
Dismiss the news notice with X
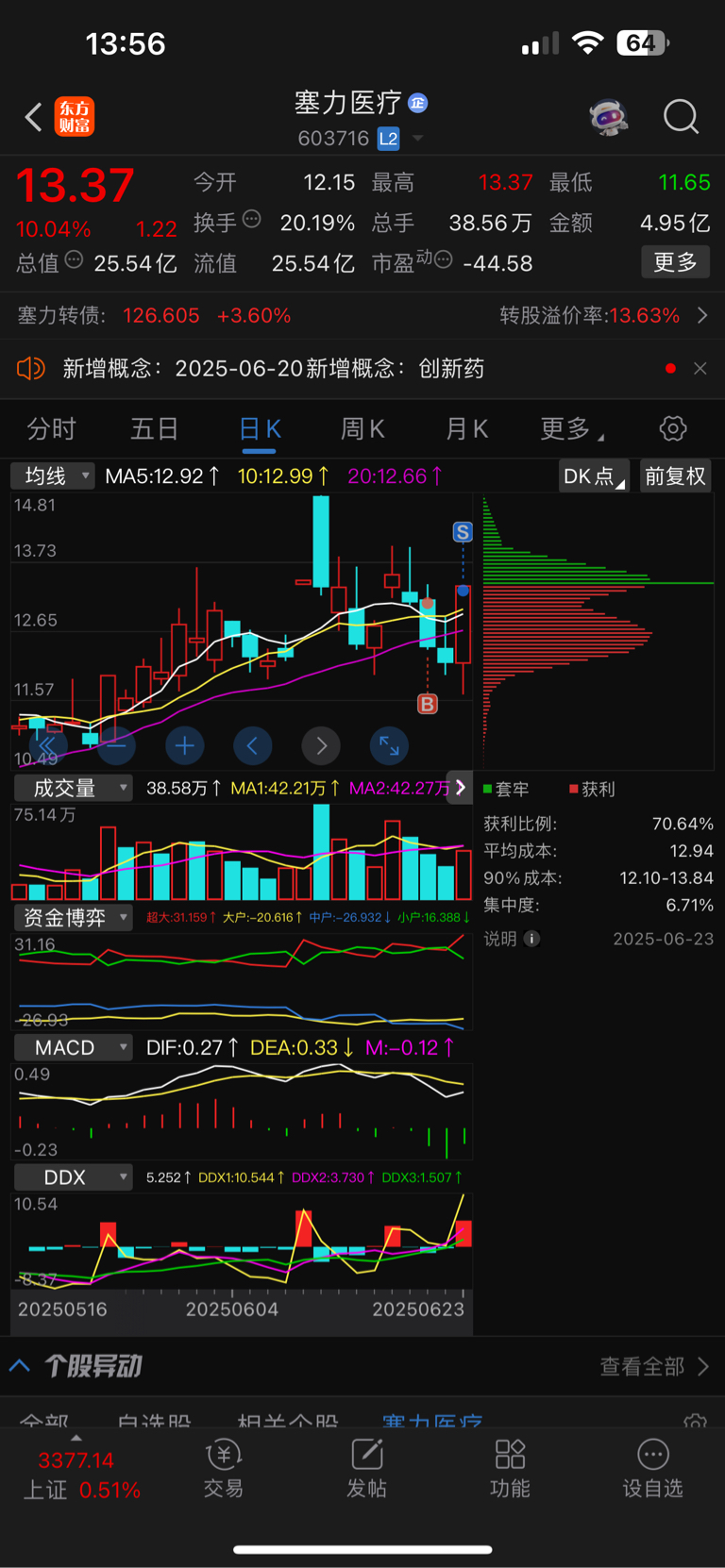(x=700, y=368)
